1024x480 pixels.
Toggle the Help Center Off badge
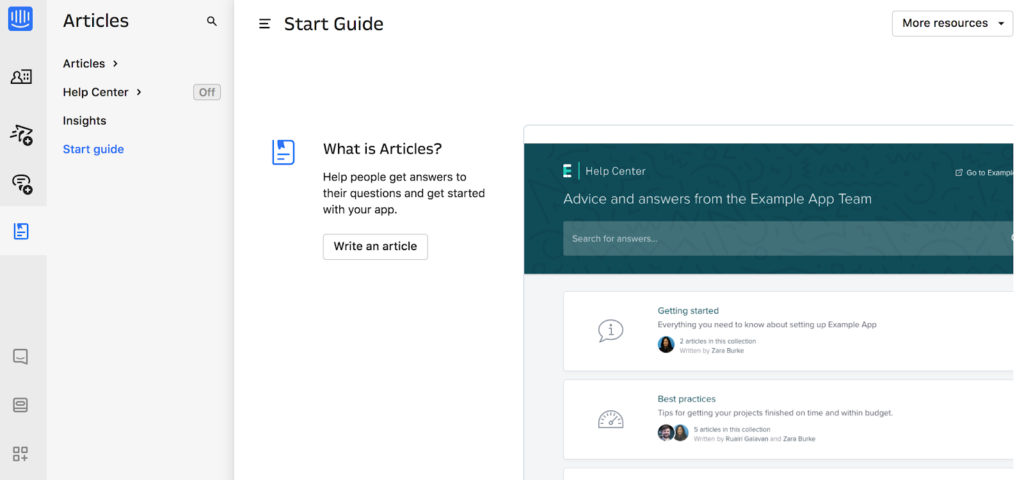tap(207, 92)
